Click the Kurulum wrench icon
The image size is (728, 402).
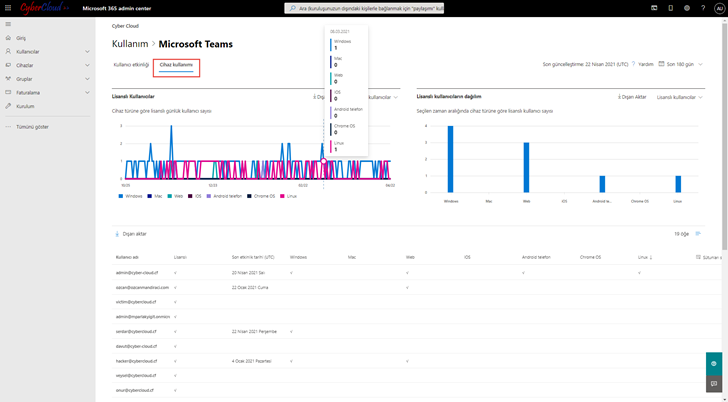coord(8,106)
